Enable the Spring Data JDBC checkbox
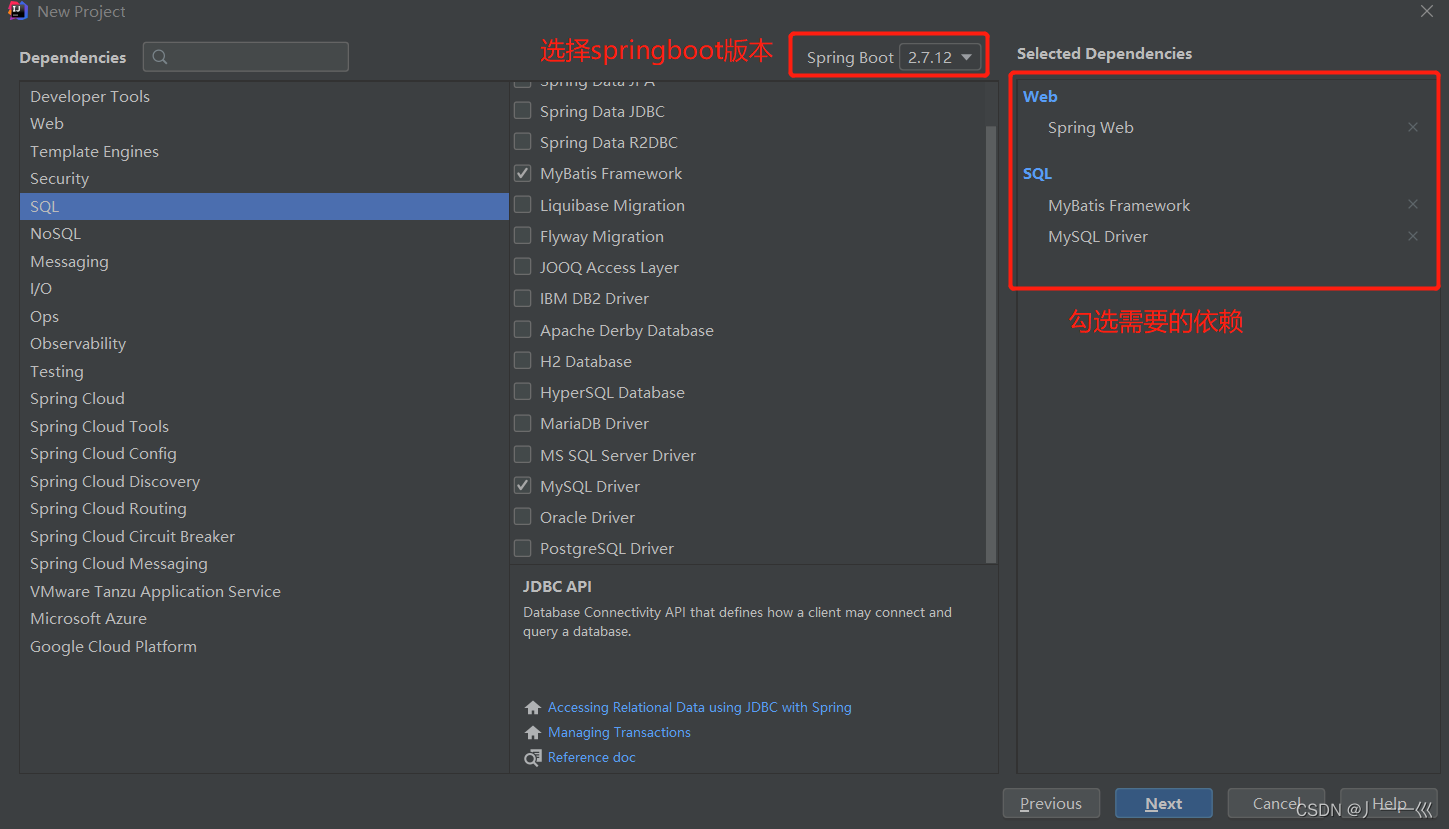The height and width of the screenshot is (829, 1449). click(x=522, y=111)
